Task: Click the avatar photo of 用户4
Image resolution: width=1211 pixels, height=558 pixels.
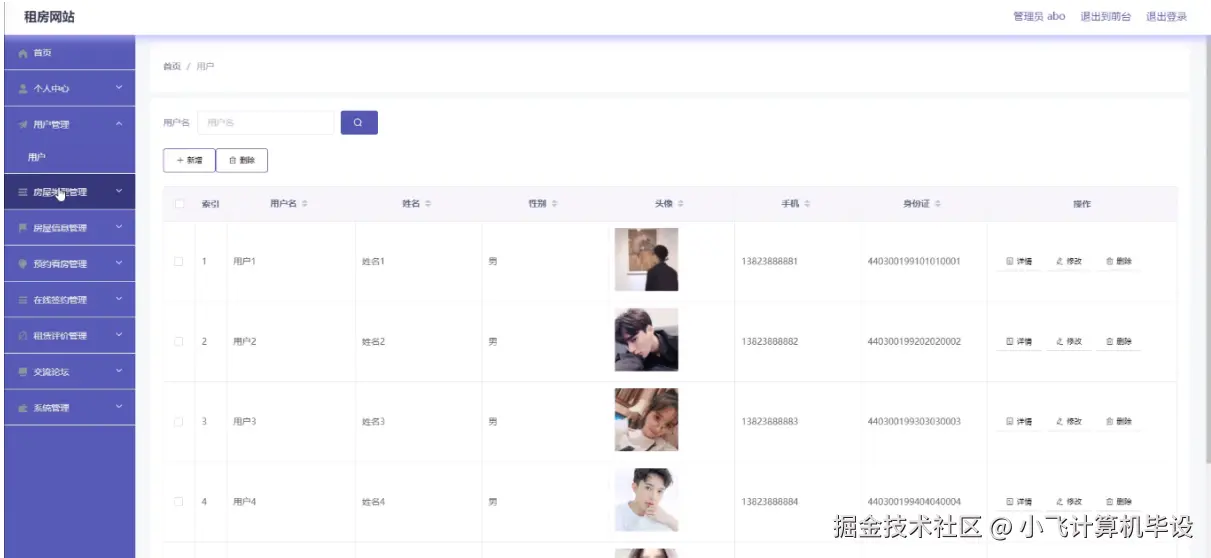Action: [x=646, y=500]
